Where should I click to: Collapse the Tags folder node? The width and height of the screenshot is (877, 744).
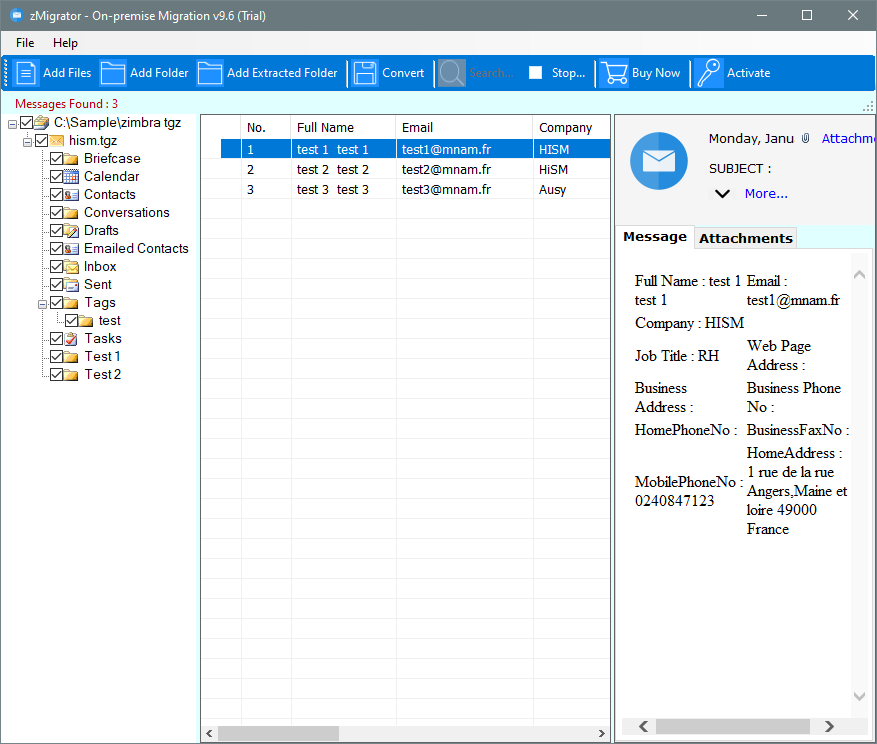pos(43,304)
